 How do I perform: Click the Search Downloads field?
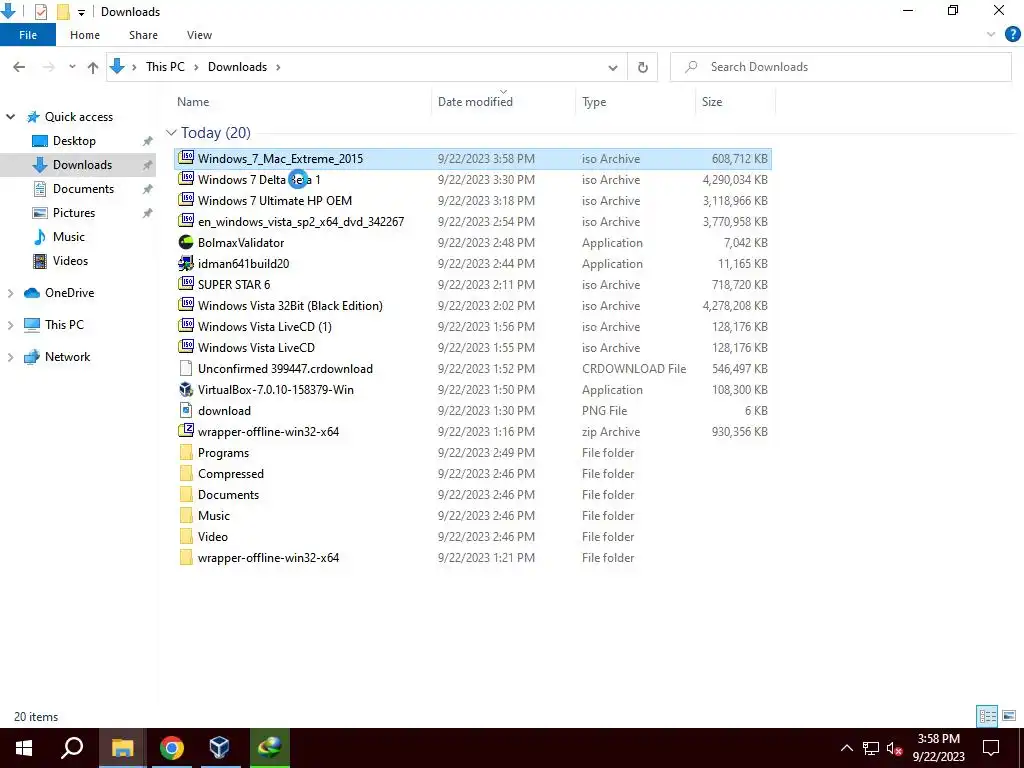[840, 67]
